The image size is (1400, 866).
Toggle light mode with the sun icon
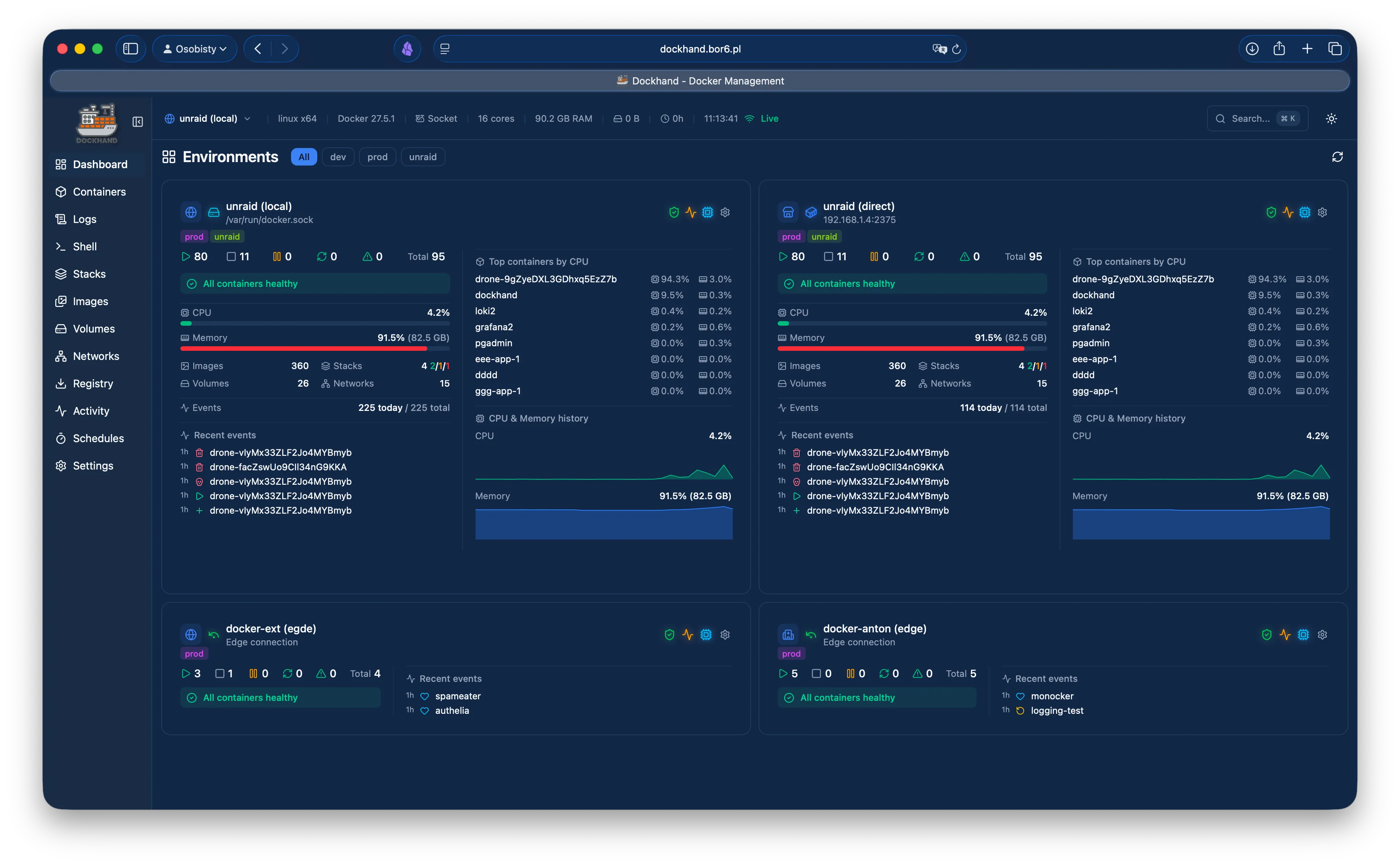1331,118
